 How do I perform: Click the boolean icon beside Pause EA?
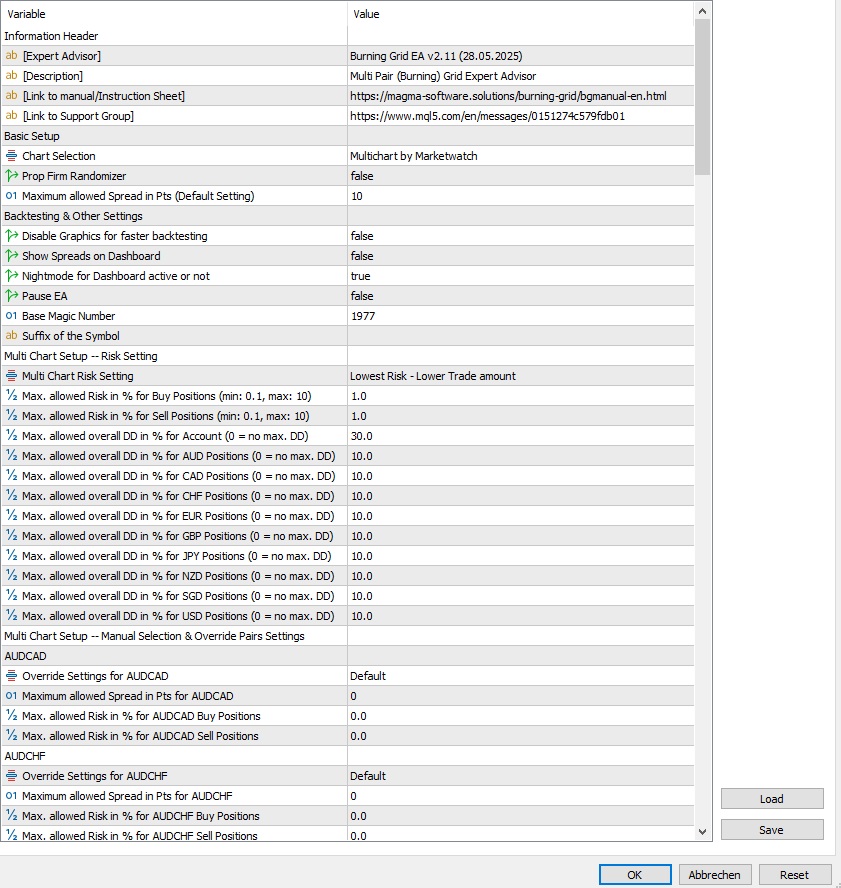click(x=11, y=296)
